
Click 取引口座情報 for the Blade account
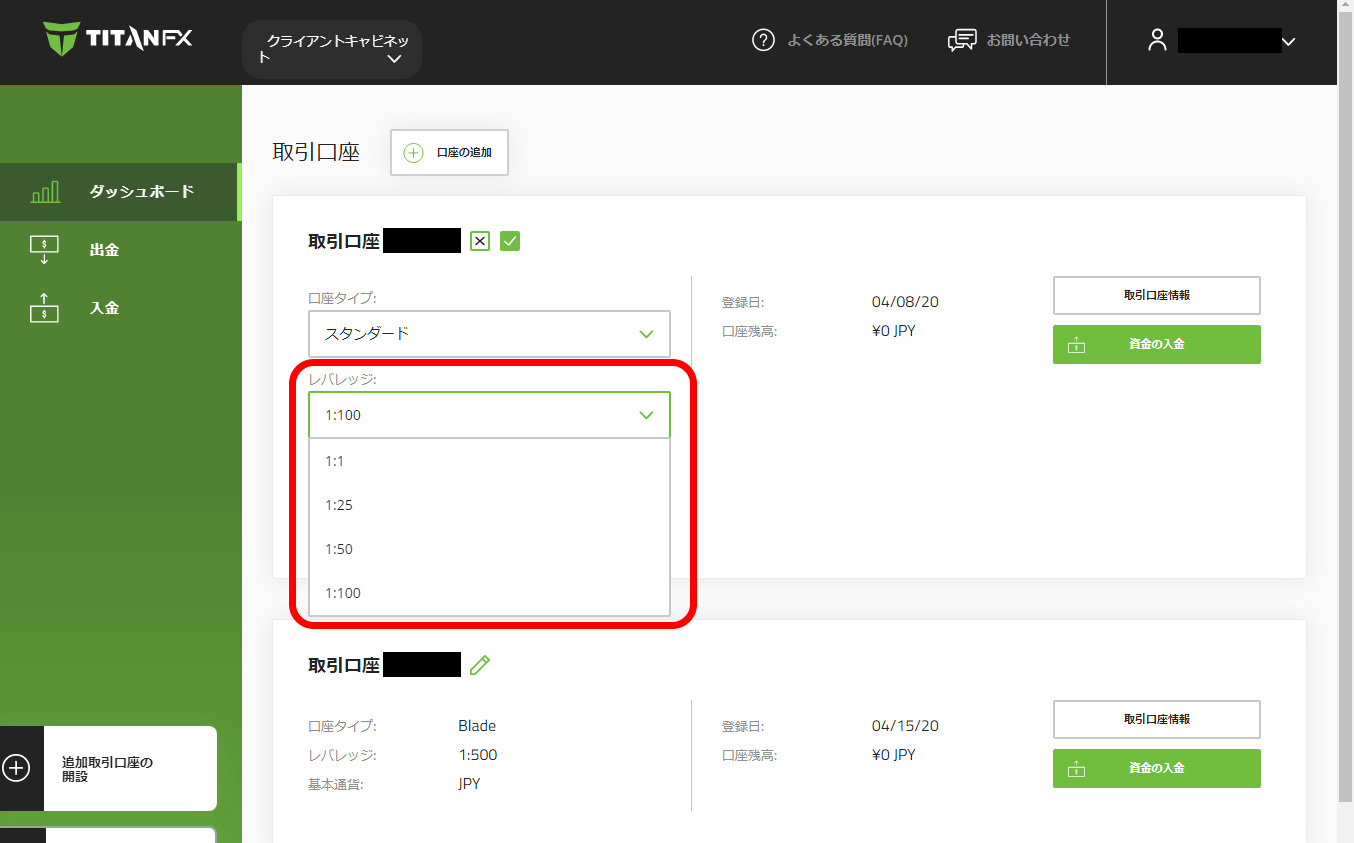pyautogui.click(x=1156, y=720)
